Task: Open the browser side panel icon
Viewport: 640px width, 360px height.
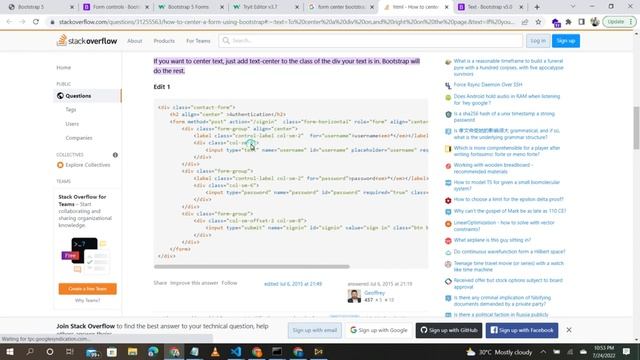Action: [x=582, y=22]
